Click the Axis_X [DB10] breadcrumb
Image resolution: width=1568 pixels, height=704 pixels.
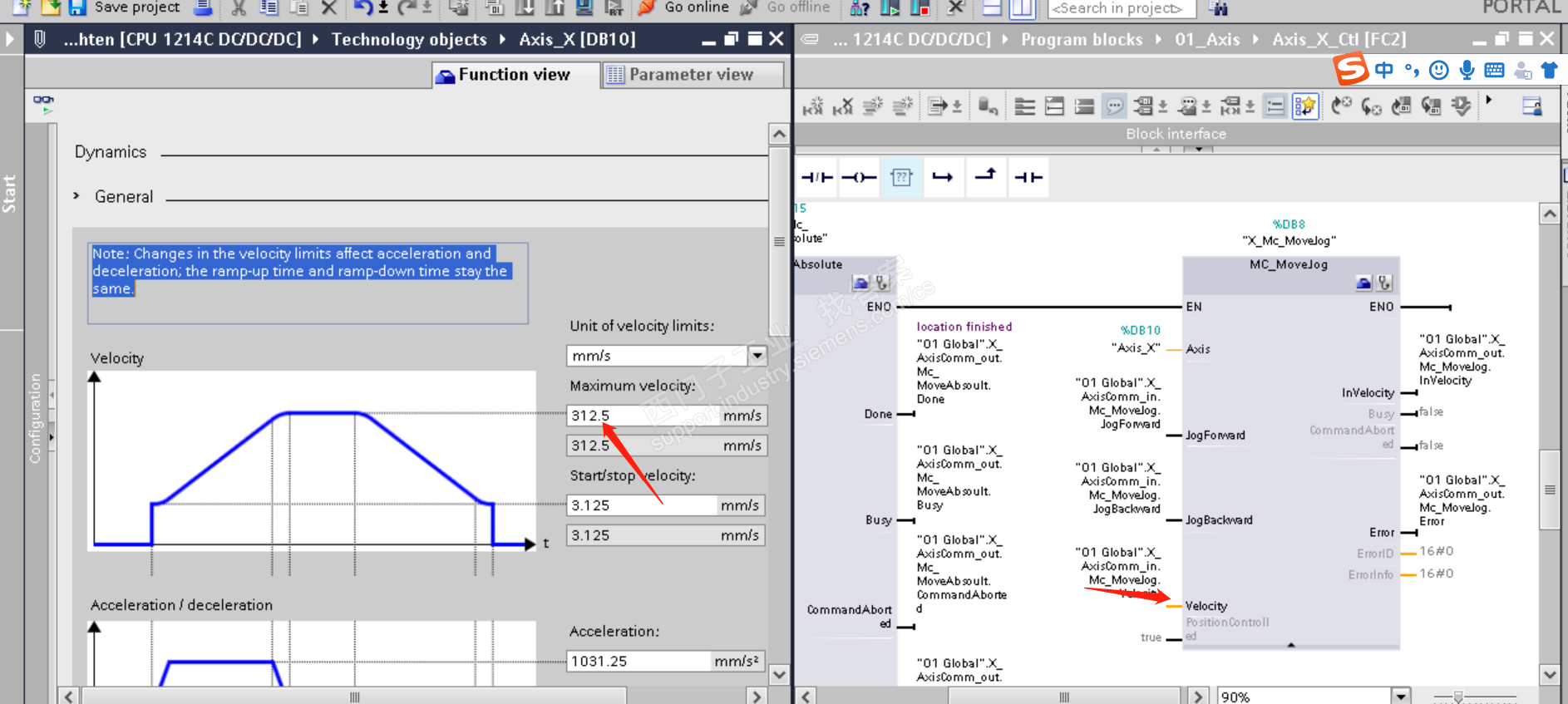coord(577,39)
